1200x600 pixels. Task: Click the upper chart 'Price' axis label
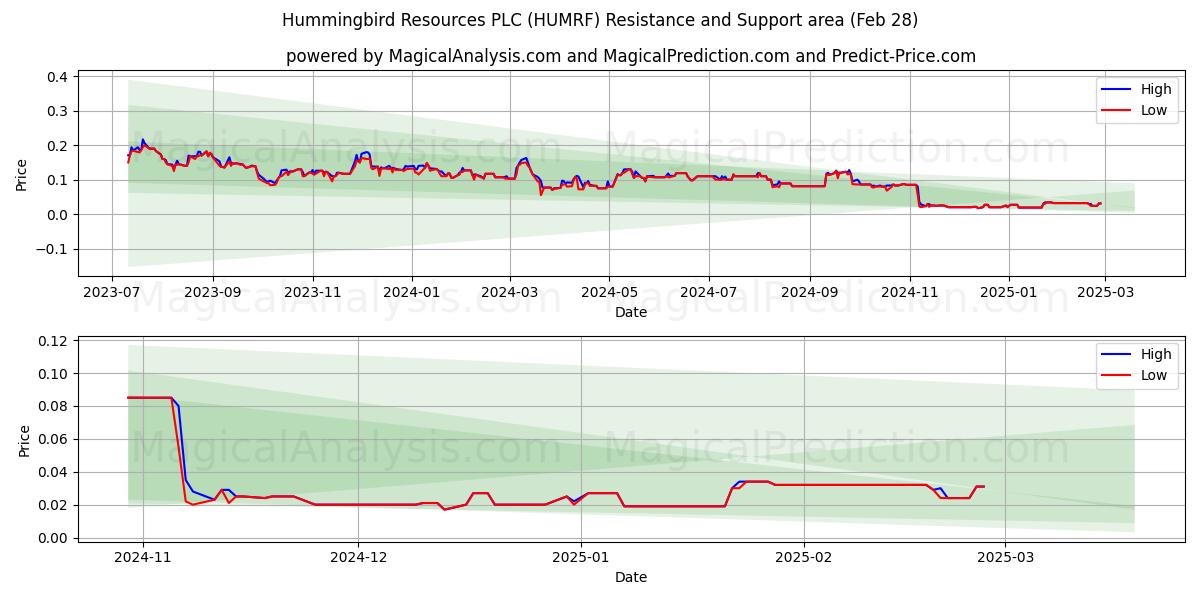click(x=22, y=174)
